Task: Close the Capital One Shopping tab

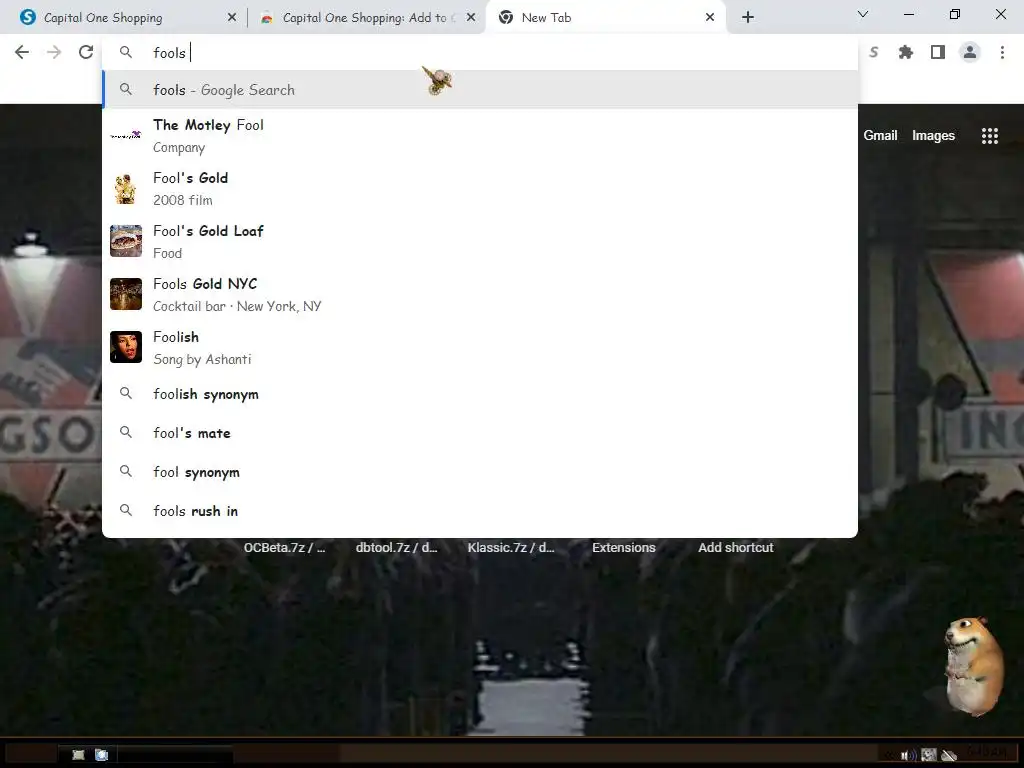Action: (232, 18)
